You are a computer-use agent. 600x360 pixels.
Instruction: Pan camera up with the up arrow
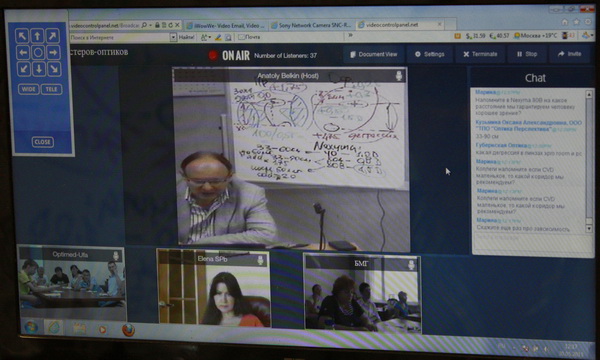[38, 36]
